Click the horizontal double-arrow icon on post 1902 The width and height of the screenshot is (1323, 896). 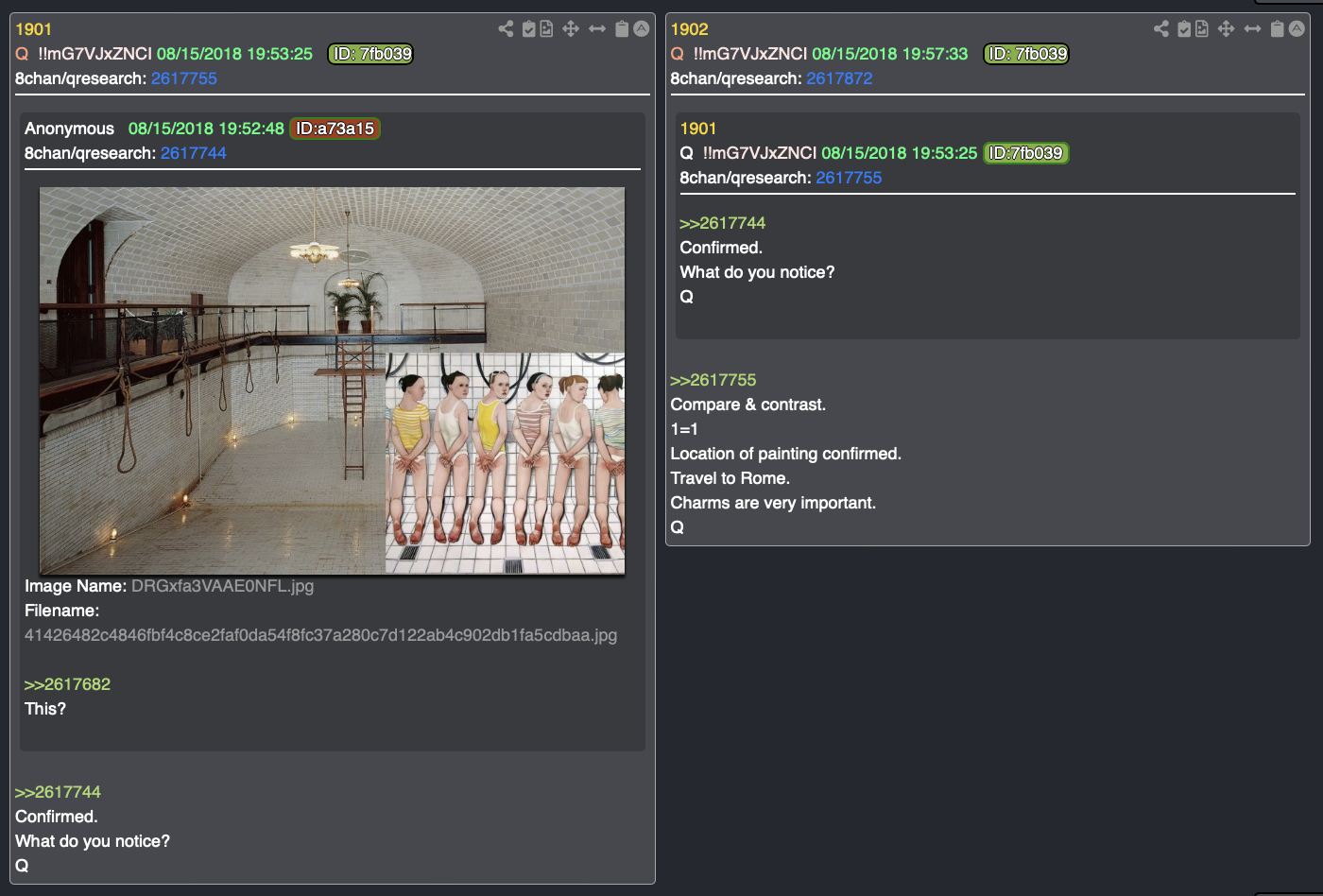[x=1252, y=29]
